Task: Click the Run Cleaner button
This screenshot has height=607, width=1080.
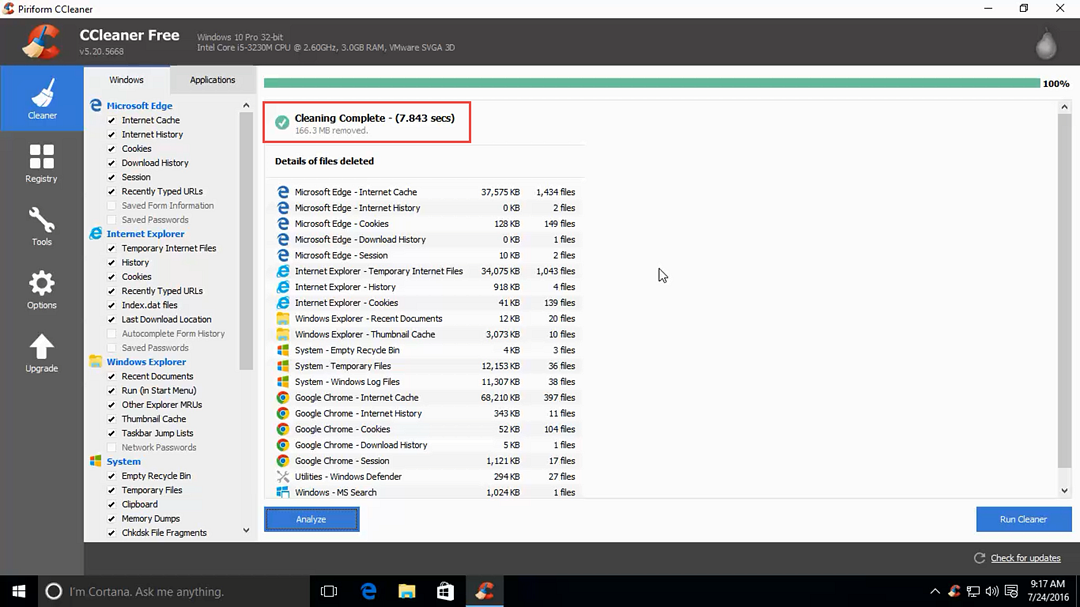Action: (1024, 519)
